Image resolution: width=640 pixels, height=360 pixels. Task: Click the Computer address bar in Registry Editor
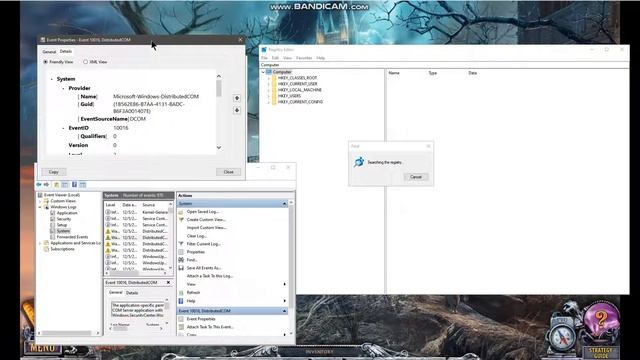pyautogui.click(x=444, y=65)
